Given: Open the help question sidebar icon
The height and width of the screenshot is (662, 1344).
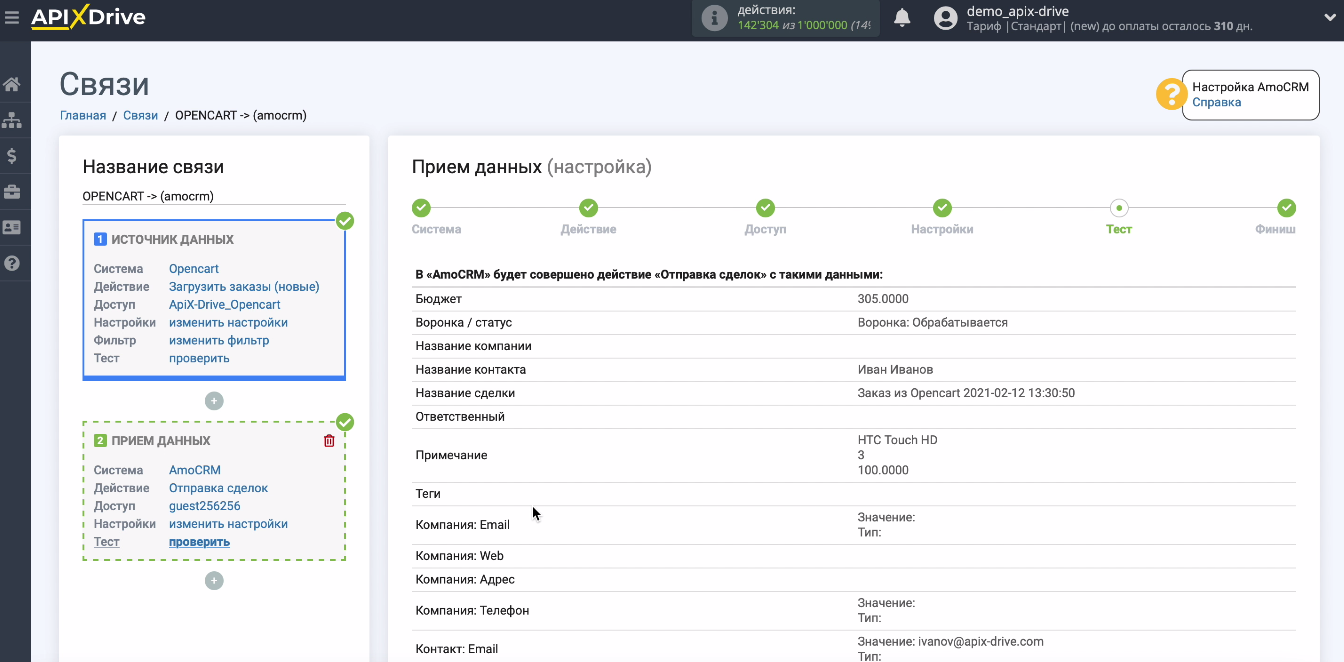Looking at the screenshot, I should pyautogui.click(x=12, y=264).
